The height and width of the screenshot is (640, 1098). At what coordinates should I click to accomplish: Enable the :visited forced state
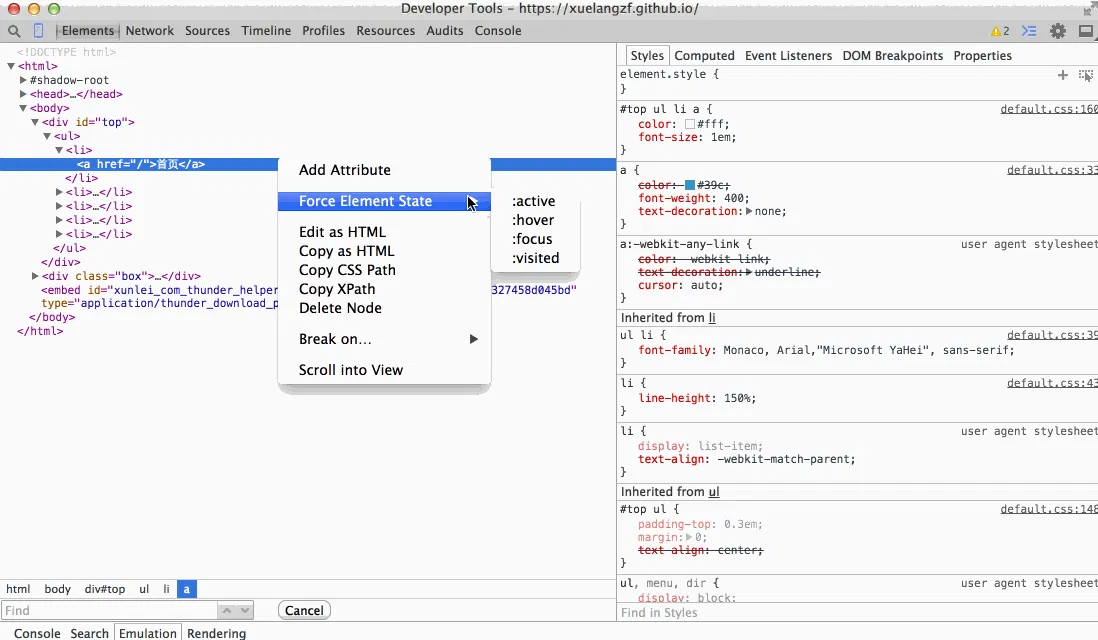(x=535, y=258)
